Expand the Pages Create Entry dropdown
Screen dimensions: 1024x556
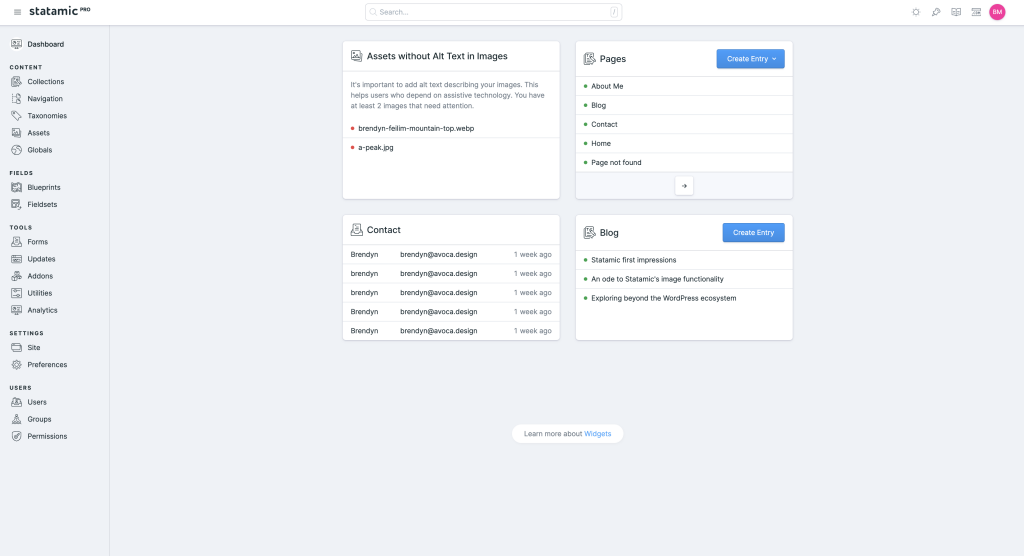[x=750, y=59]
